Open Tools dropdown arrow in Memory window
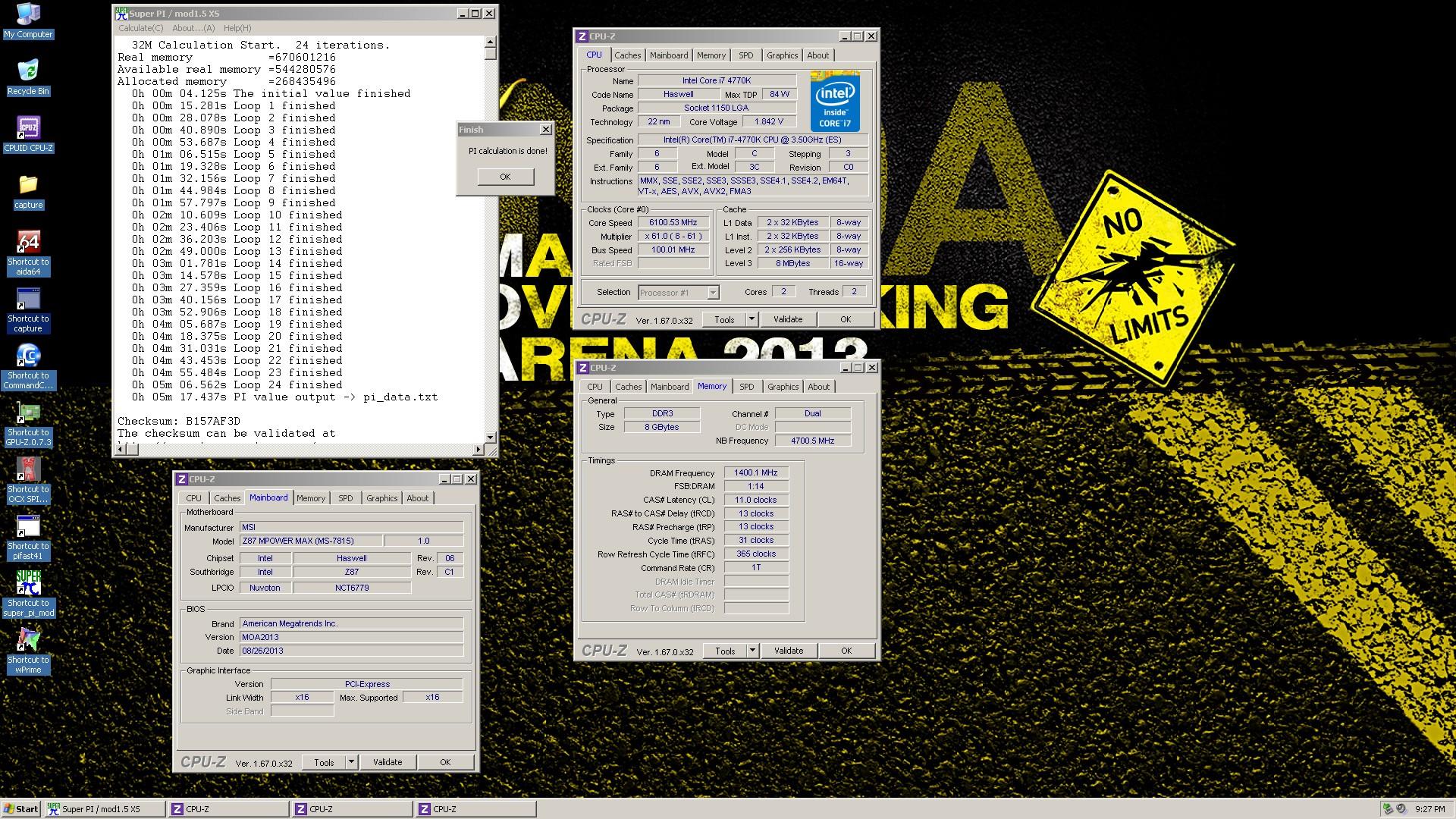The width and height of the screenshot is (1456, 819). (x=752, y=651)
